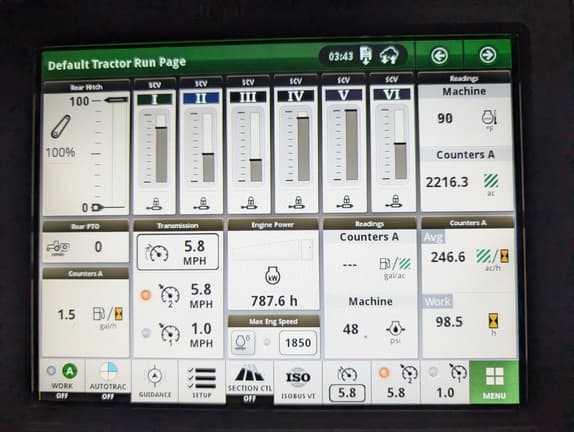Open the Guidance shortcut
This screenshot has width=574, height=432.
click(x=154, y=381)
